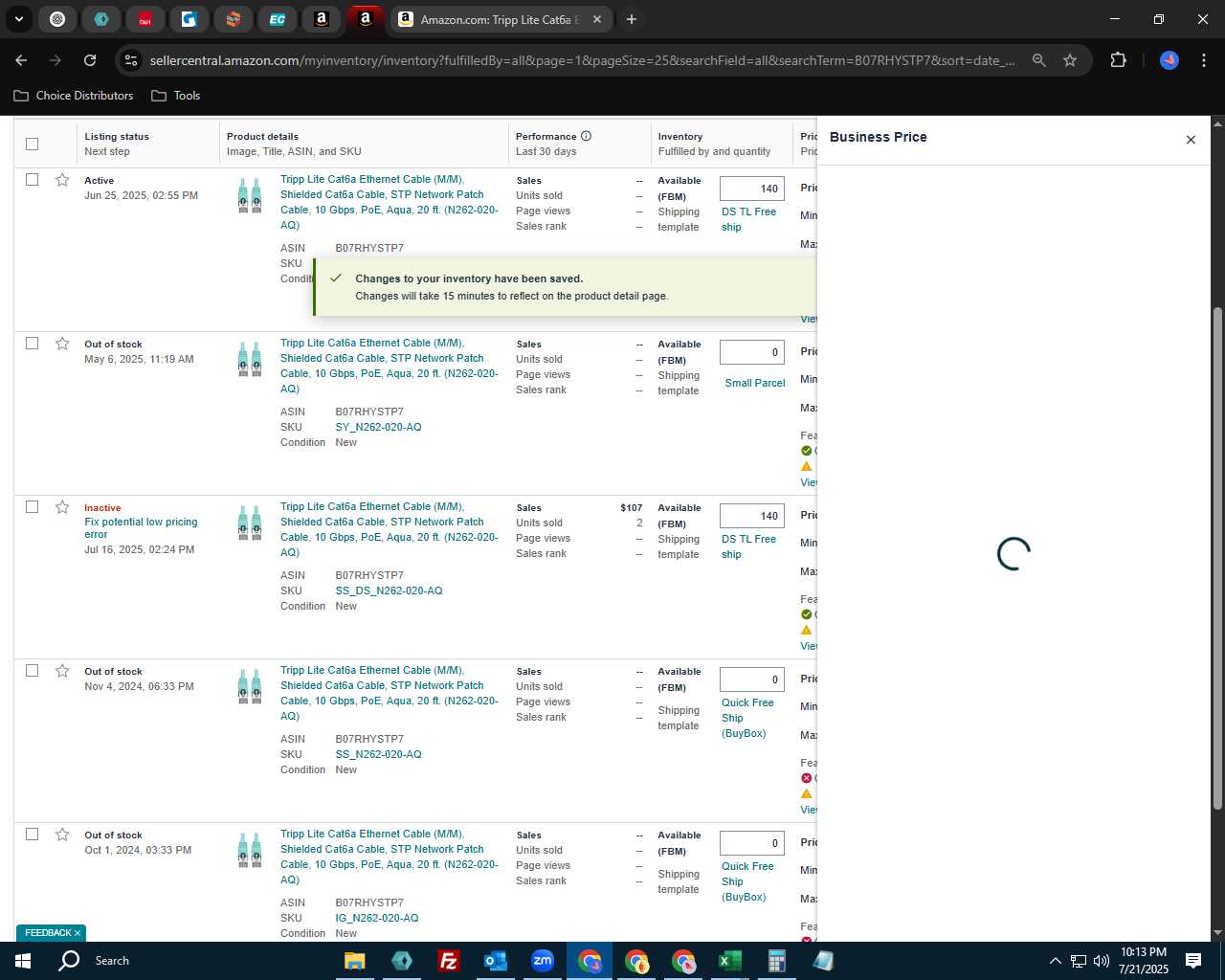Open the Small Parcel shipping template link
Image resolution: width=1225 pixels, height=980 pixels.
click(x=754, y=383)
